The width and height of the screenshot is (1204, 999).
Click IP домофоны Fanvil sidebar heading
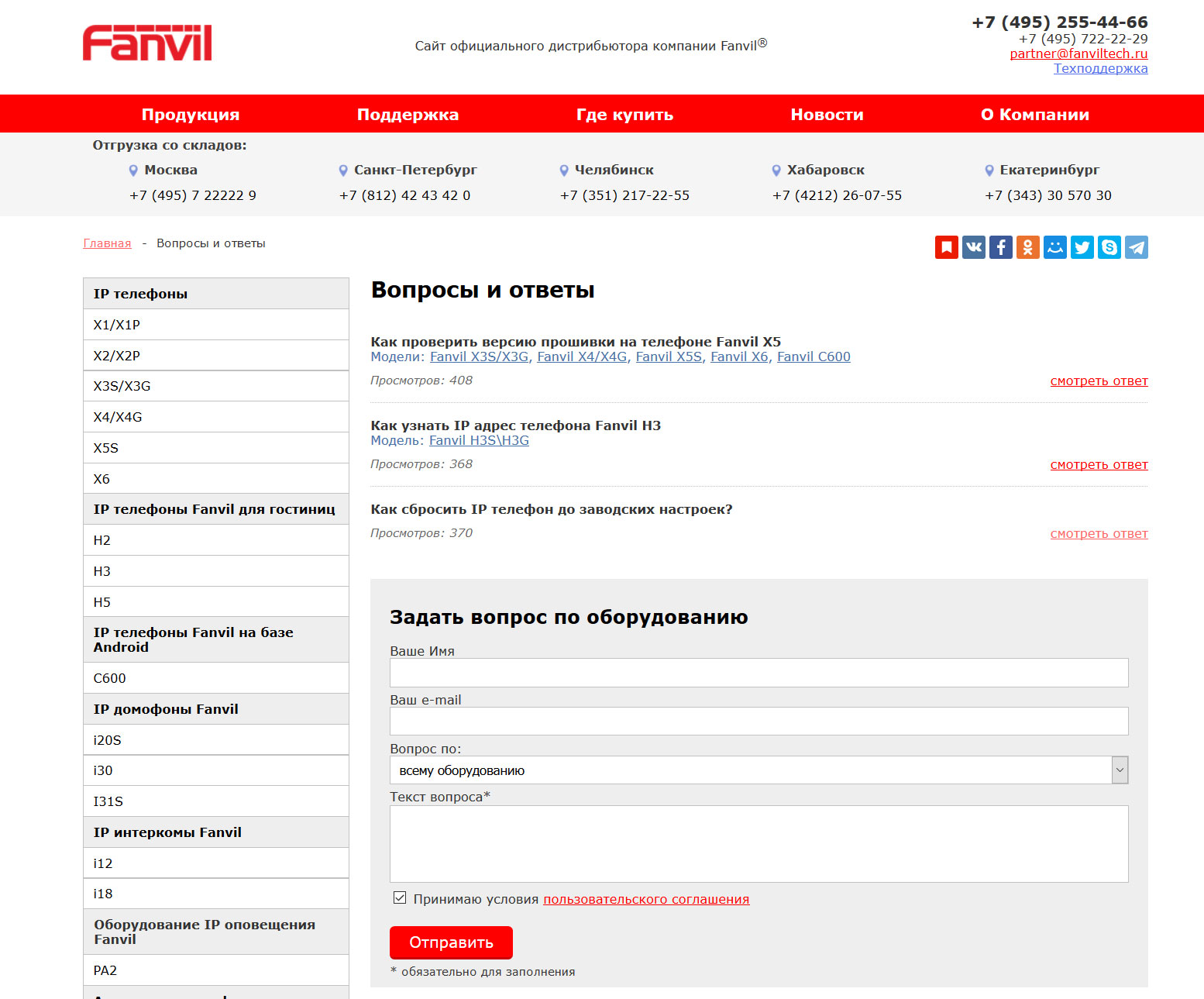[x=216, y=709]
